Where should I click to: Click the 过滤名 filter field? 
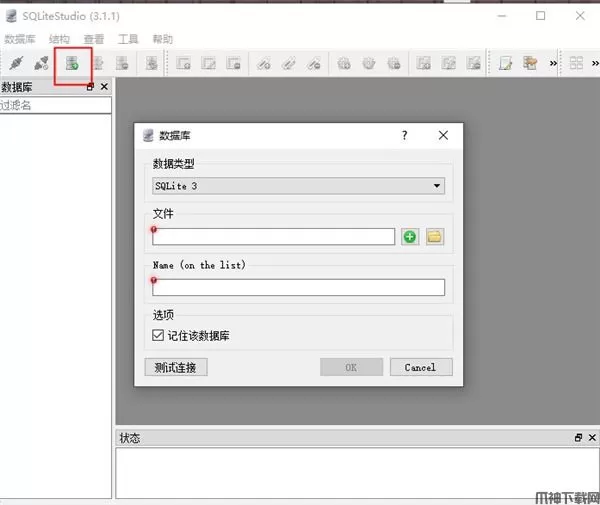tap(55, 105)
